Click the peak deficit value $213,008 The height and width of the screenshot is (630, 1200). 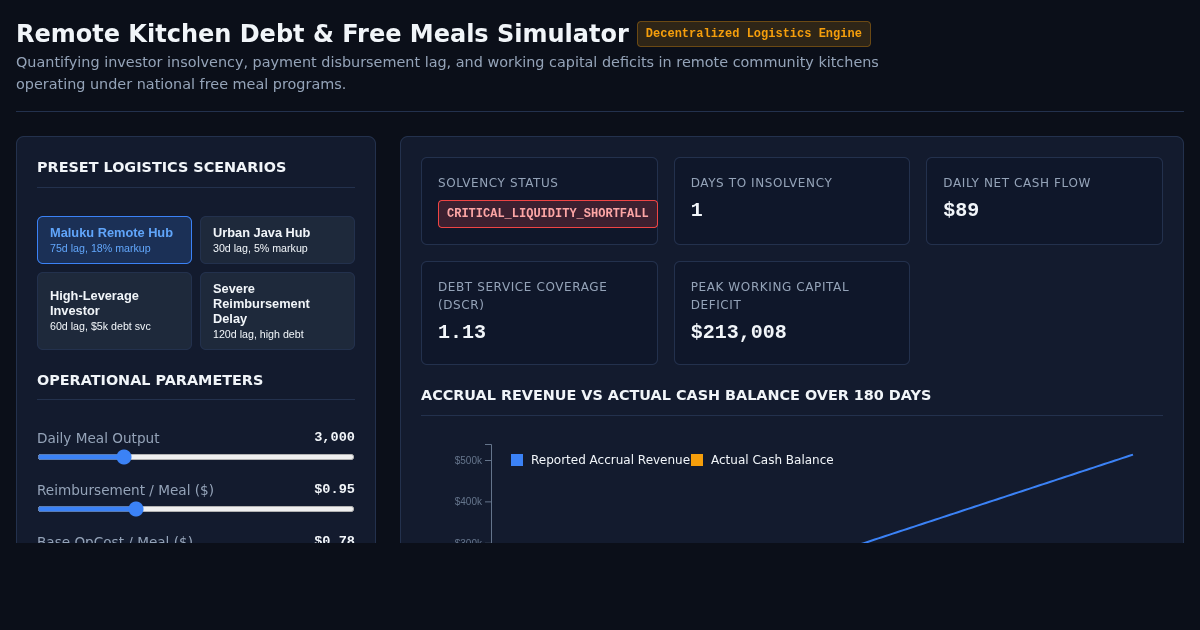(739, 332)
